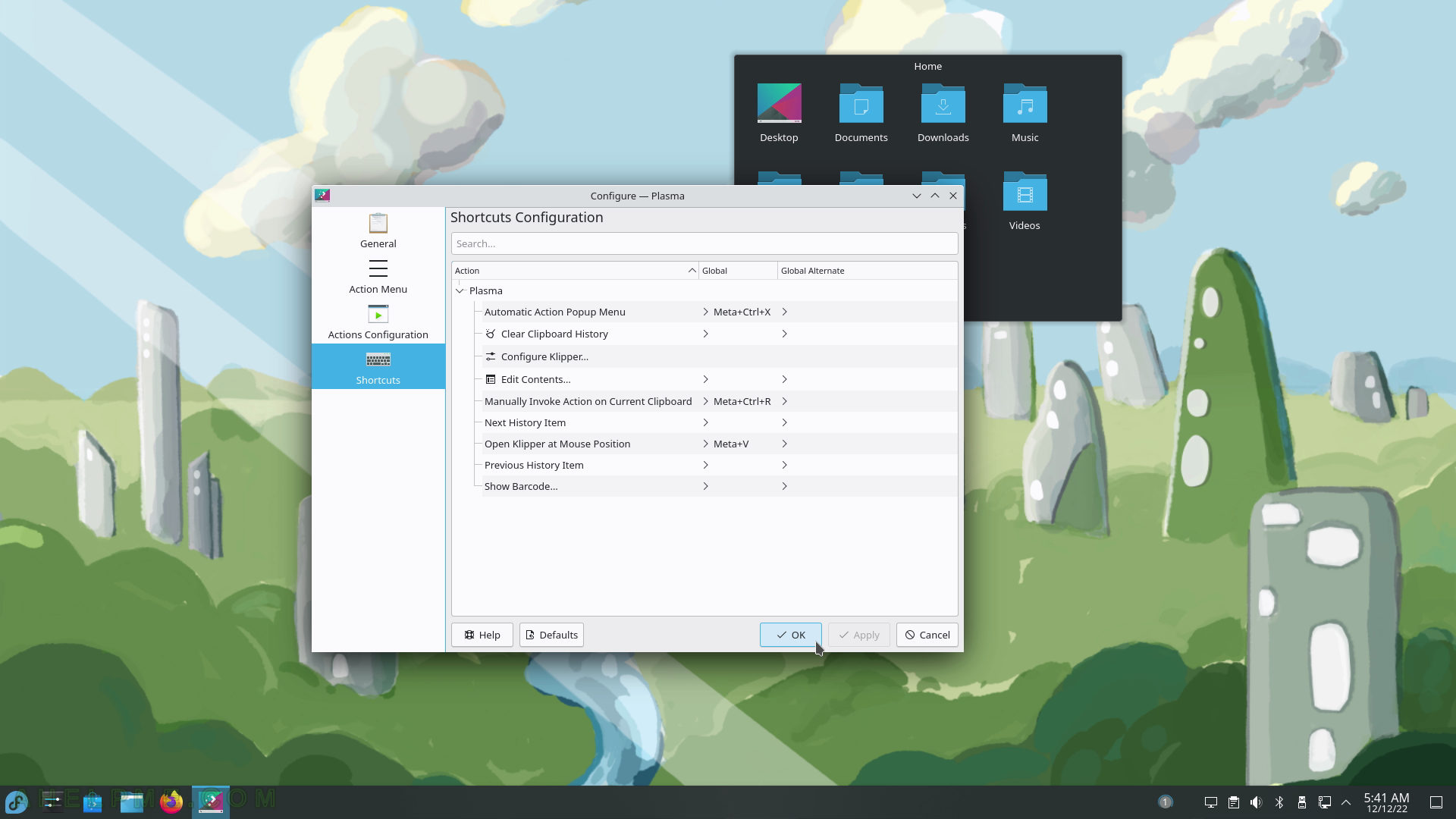Select the Show Barcode... row
The image size is (1456, 819).
[x=720, y=486]
